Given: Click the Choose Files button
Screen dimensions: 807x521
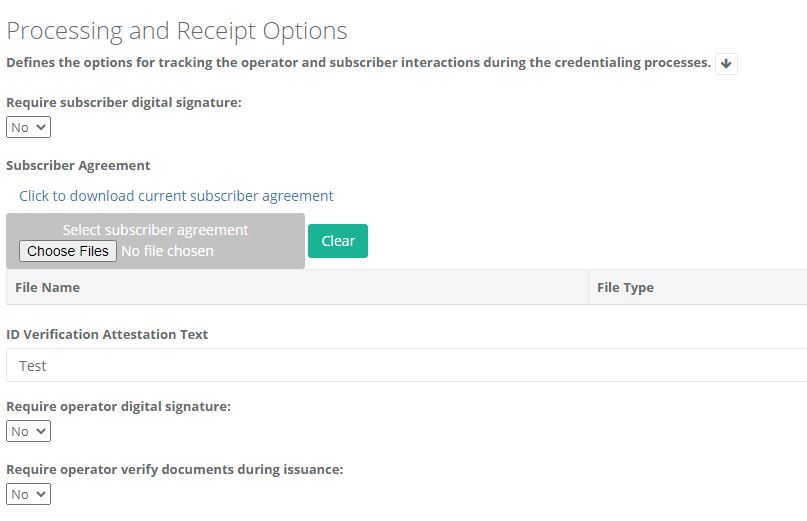Looking at the screenshot, I should coord(67,251).
